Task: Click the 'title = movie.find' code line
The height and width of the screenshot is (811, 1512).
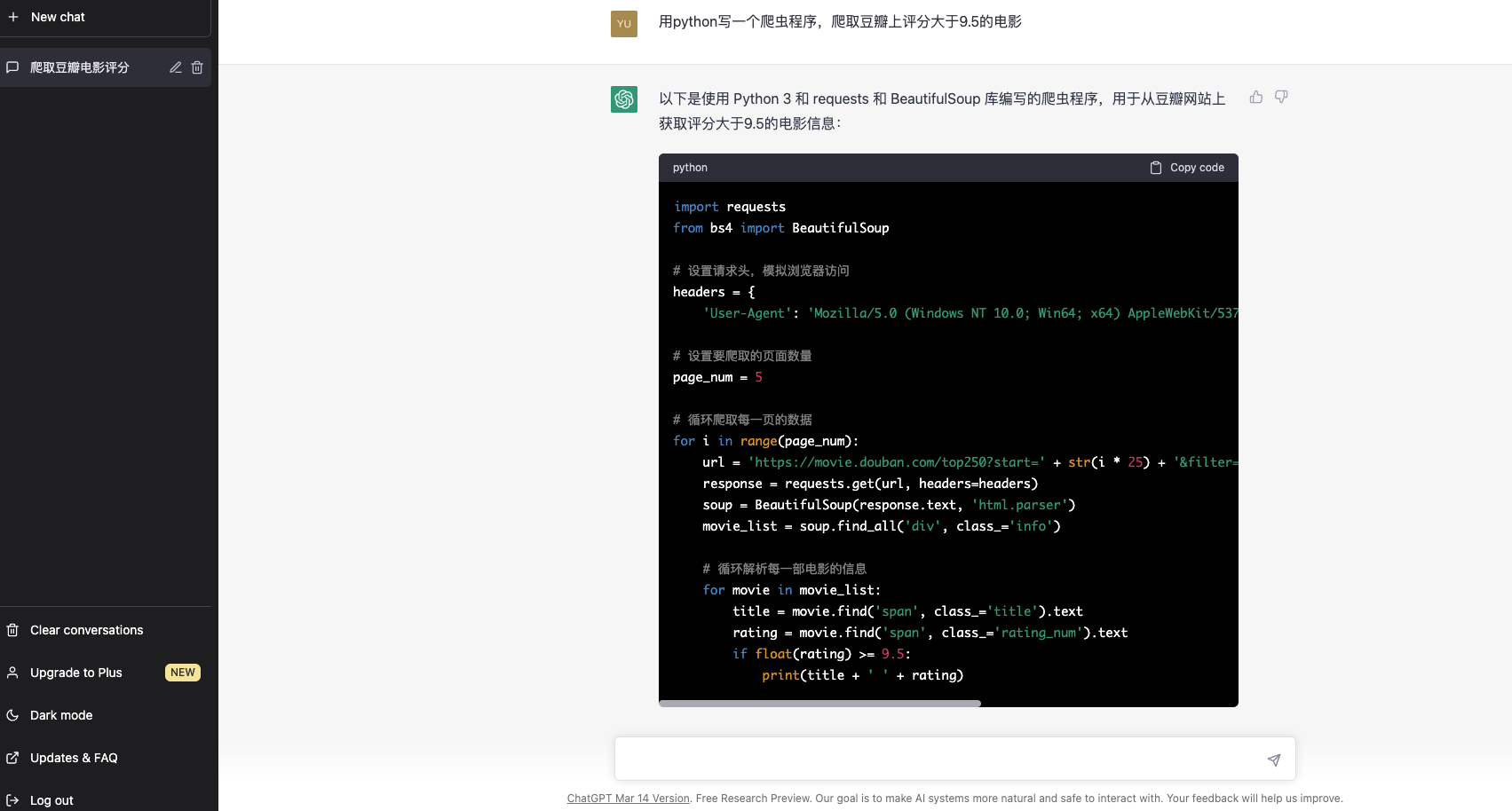Action: pyautogui.click(x=907, y=611)
